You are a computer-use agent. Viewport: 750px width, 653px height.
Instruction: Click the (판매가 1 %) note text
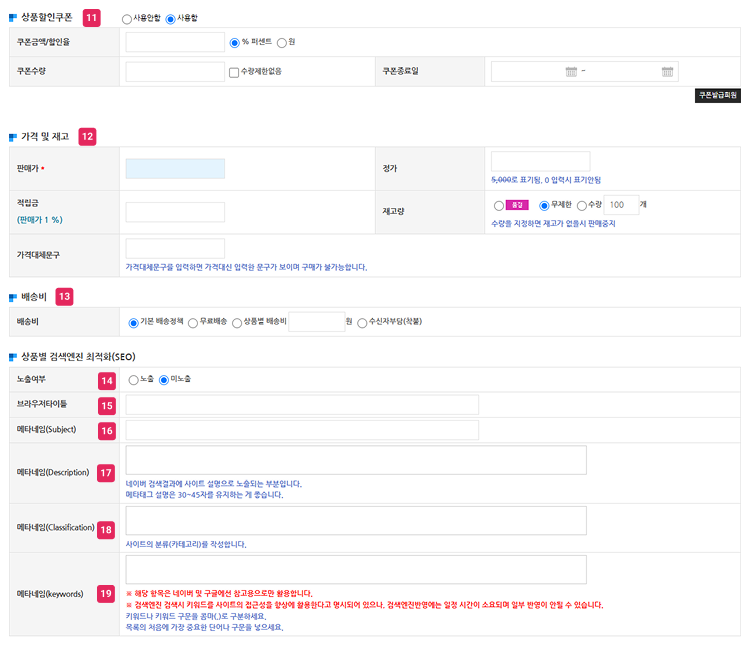click(40, 220)
